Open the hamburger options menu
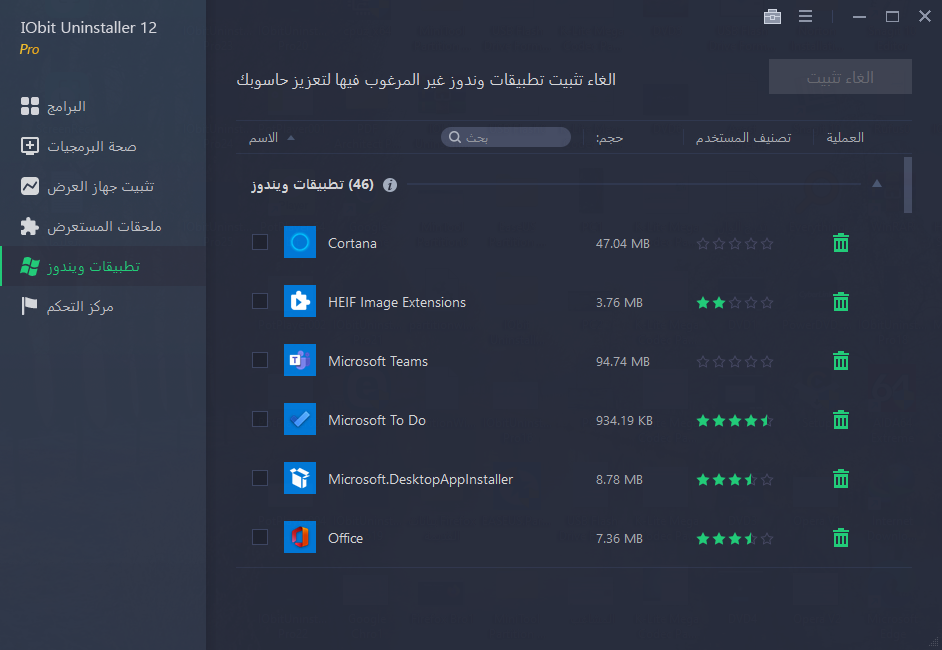Image resolution: width=942 pixels, height=650 pixels. [805, 16]
